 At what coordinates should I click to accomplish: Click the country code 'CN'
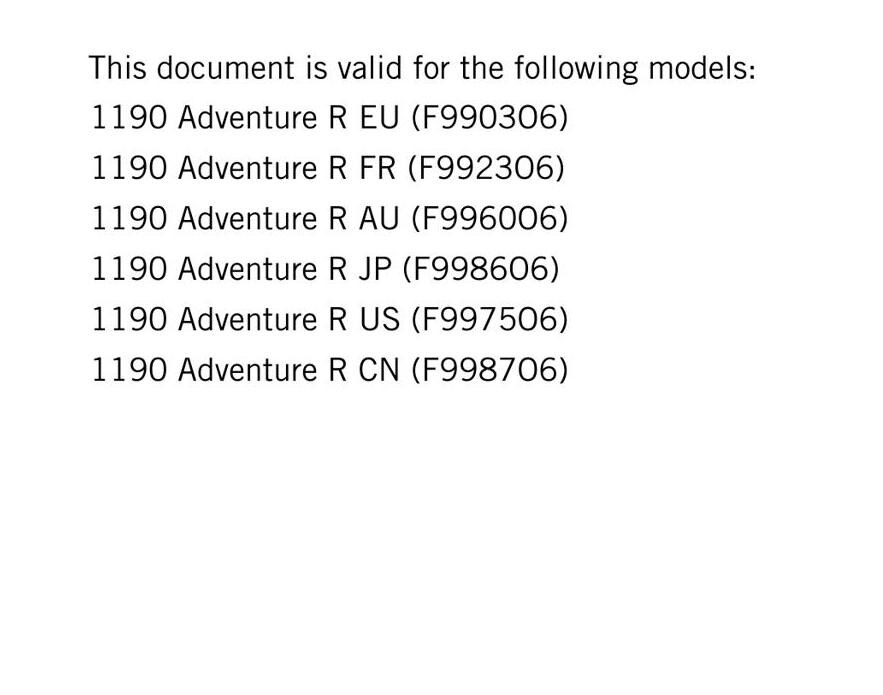pyautogui.click(x=379, y=370)
